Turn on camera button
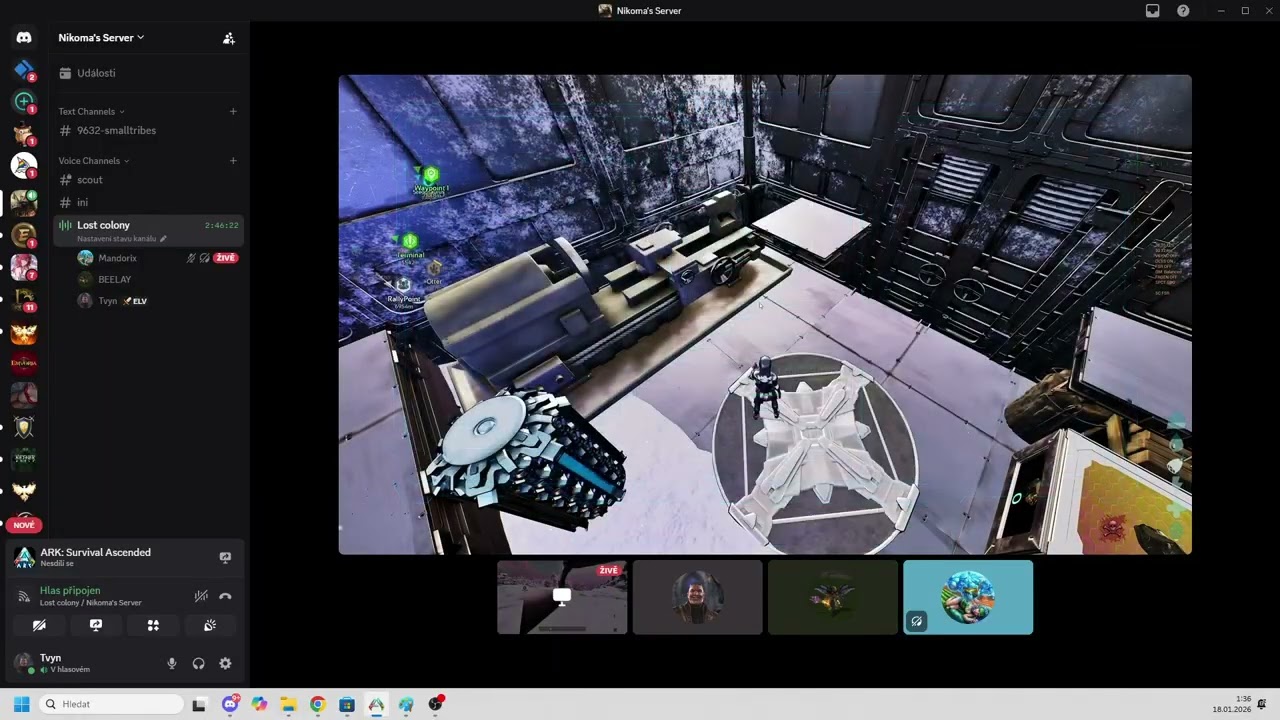 [39, 625]
